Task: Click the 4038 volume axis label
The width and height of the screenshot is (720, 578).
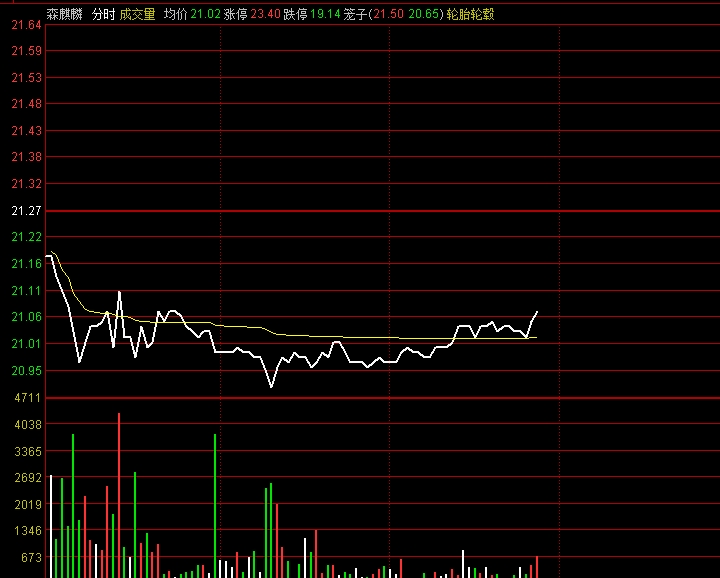Action: pyautogui.click(x=28, y=425)
